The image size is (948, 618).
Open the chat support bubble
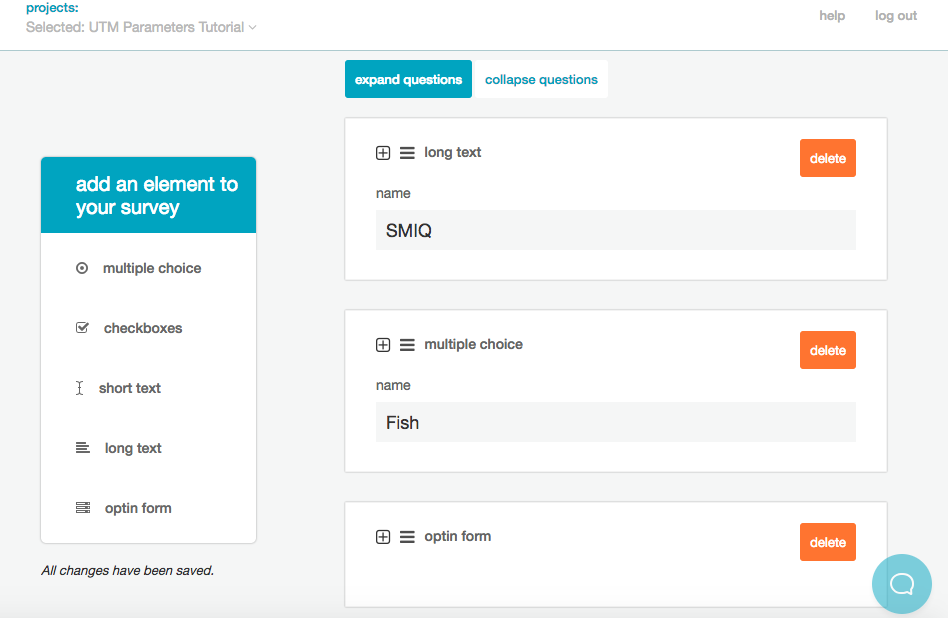tap(902, 583)
